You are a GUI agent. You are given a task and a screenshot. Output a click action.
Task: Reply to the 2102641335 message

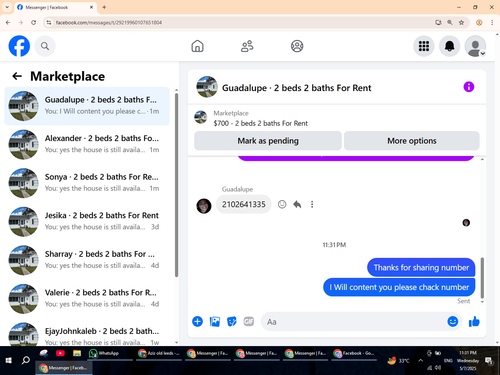297,204
